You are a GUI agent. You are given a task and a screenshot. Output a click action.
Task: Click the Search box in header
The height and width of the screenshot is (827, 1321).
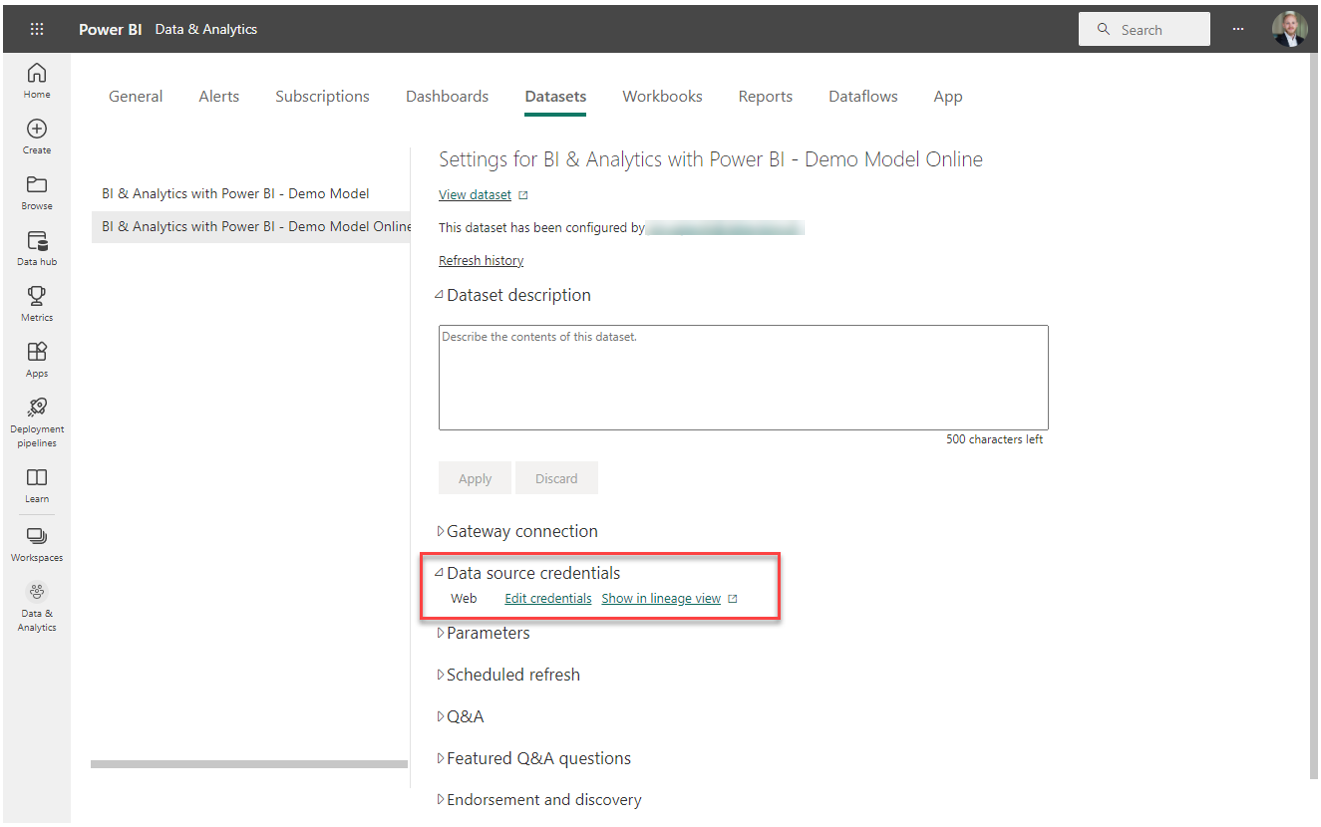(x=1144, y=29)
